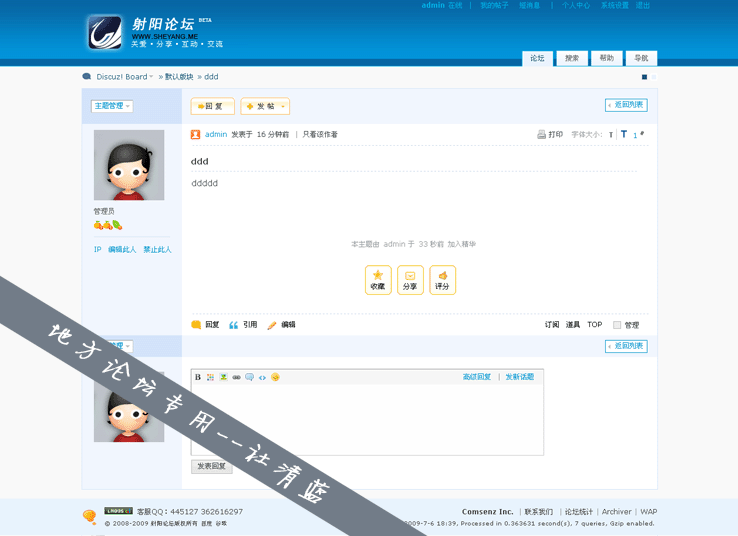
Task: Click the footer mascot bubble icon
Action: point(89,517)
